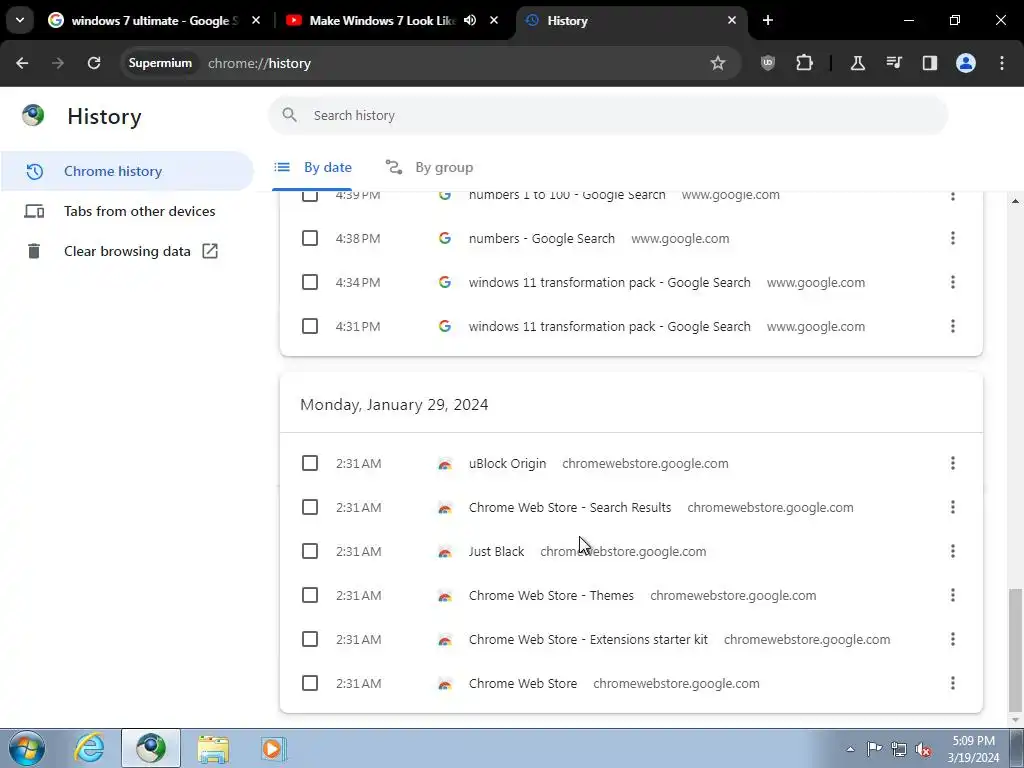Image resolution: width=1024 pixels, height=768 pixels.
Task: Switch to the By date tab
Action: point(313,168)
